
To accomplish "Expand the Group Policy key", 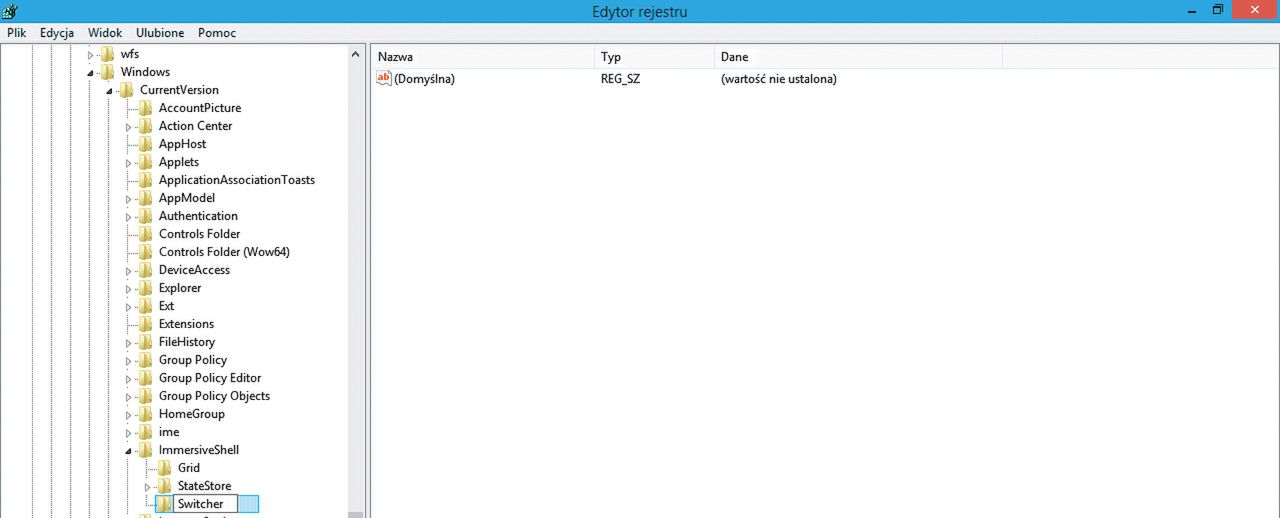I will 128,360.
